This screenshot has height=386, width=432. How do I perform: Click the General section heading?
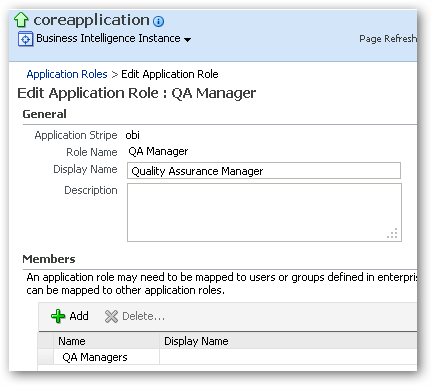click(x=44, y=114)
